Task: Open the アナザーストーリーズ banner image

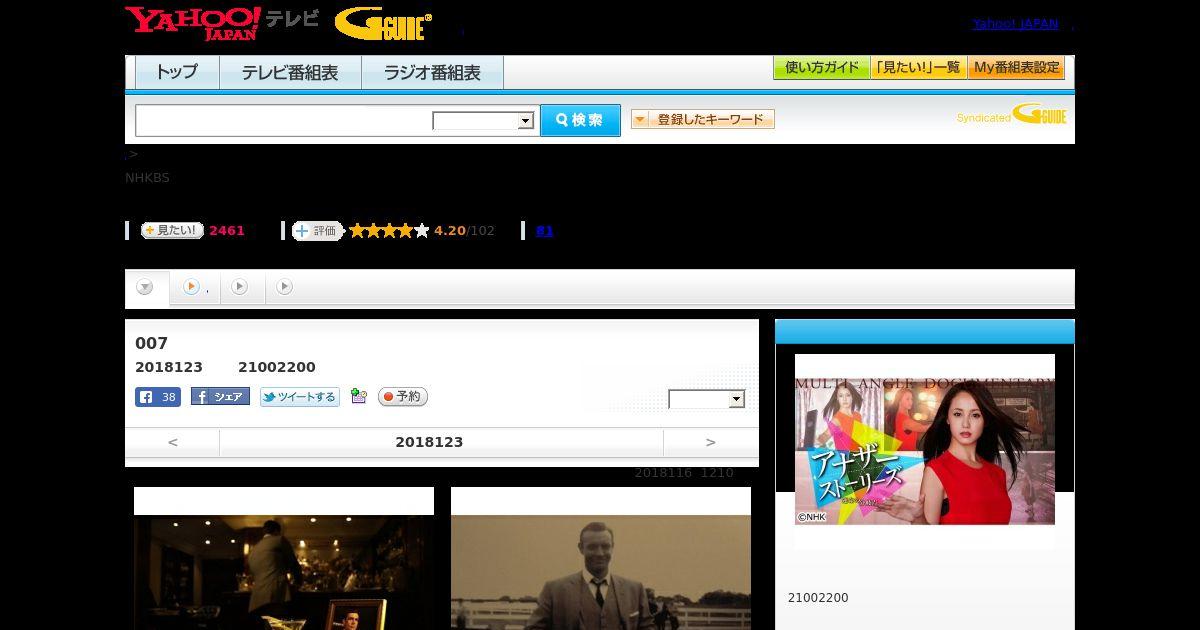Action: coord(925,450)
